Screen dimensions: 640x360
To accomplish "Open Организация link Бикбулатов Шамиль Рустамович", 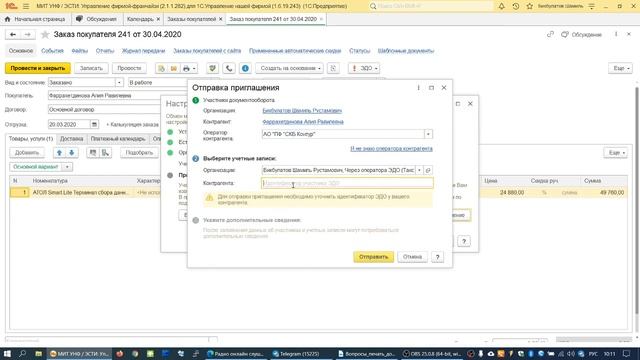I will click(x=302, y=111).
